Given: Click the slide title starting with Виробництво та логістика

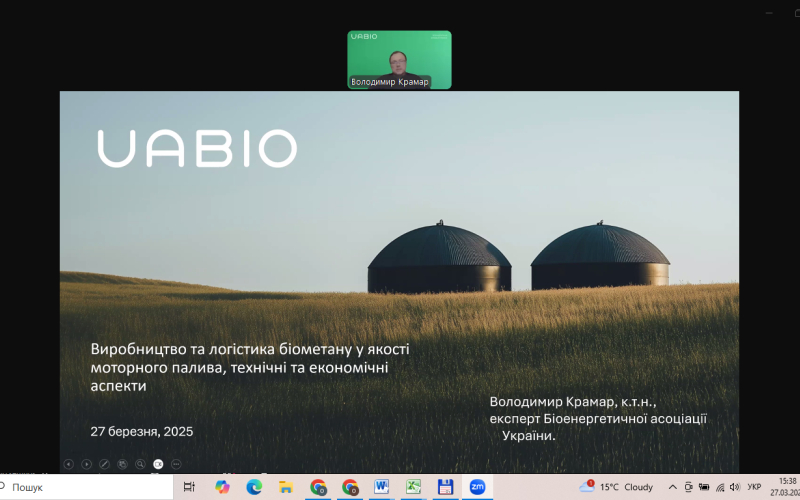Looking at the screenshot, I should point(250,367).
